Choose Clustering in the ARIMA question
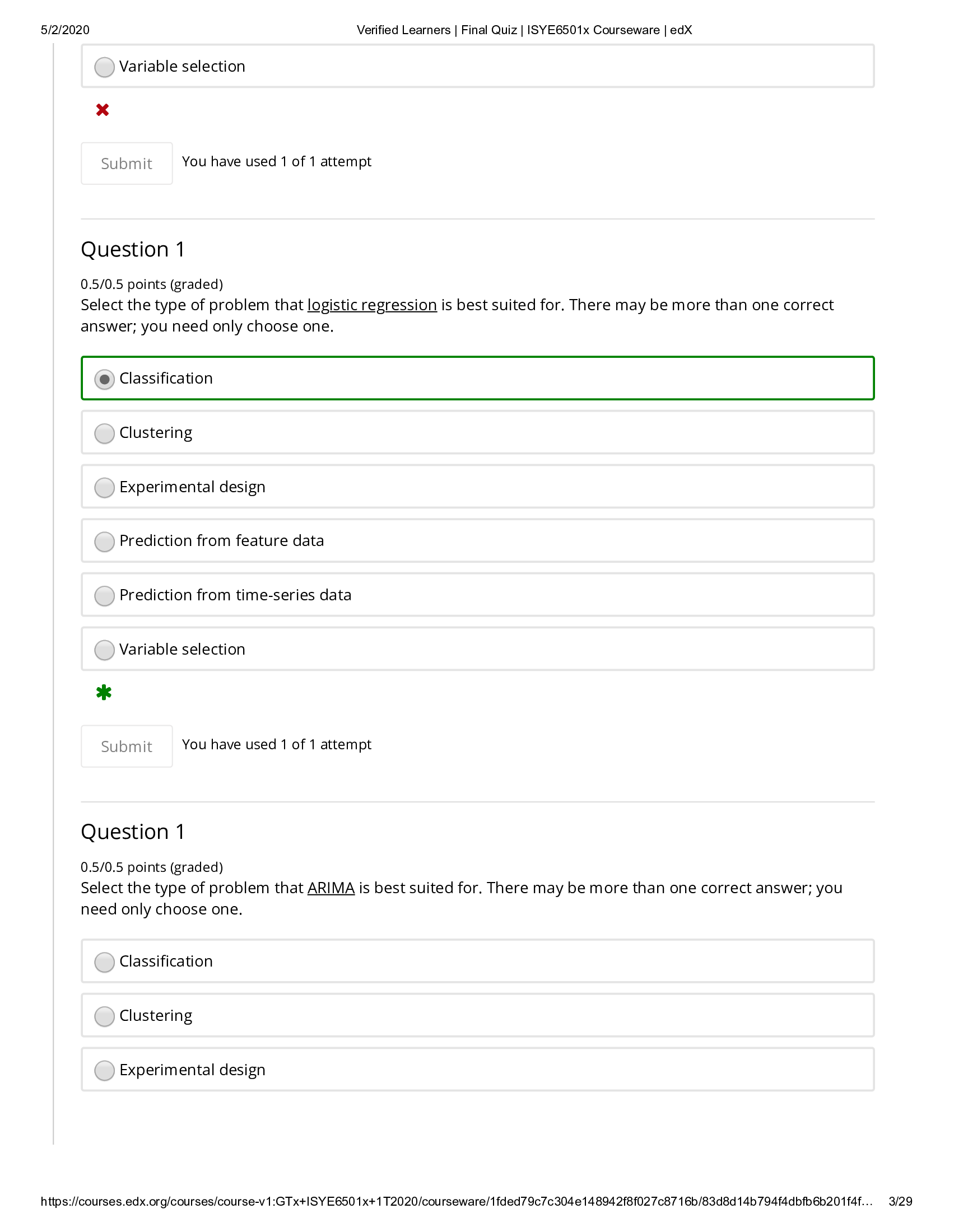This screenshot has height=1232, width=954. point(104,1016)
